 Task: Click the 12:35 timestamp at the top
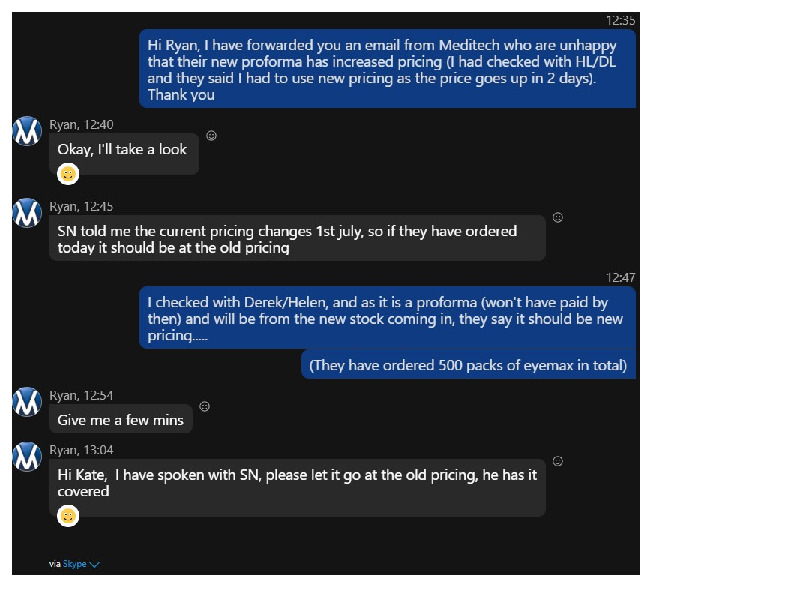coord(620,21)
